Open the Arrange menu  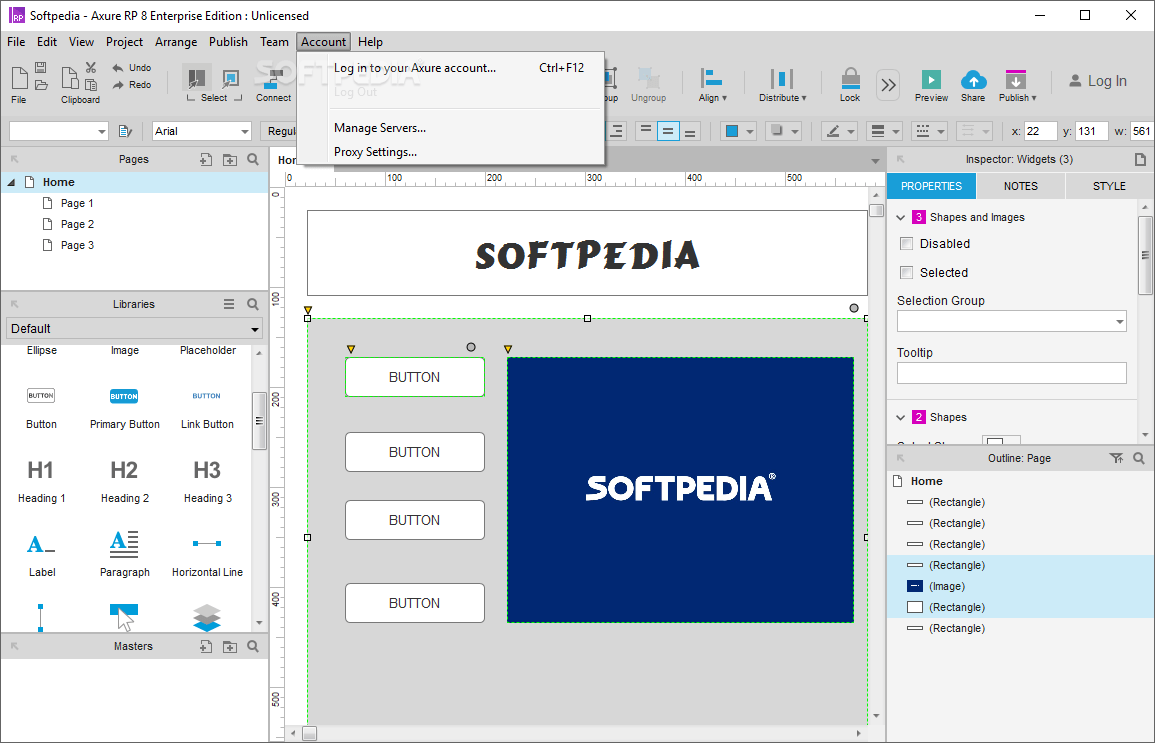175,42
